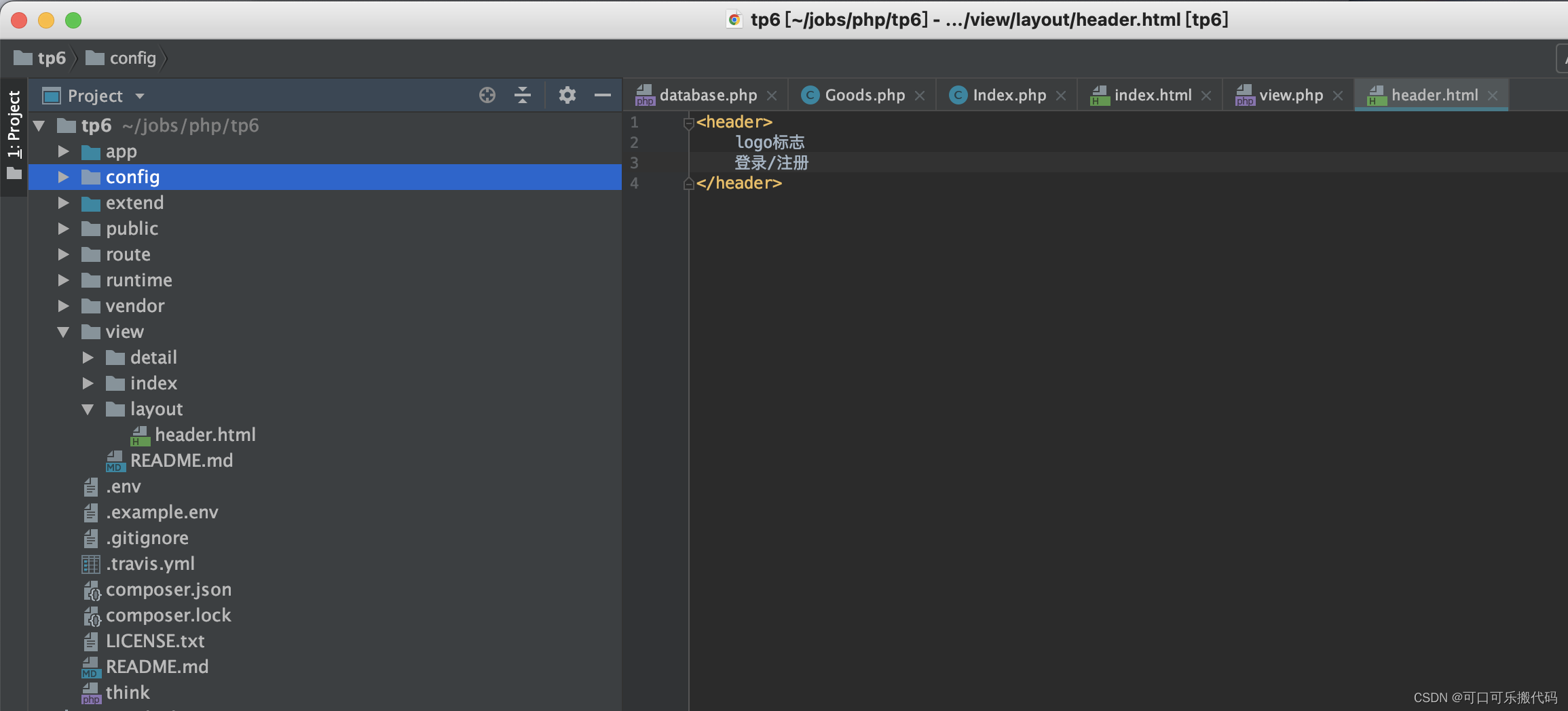Screen dimensions: 1568x711
Task: Close the view.php tab
Action: click(x=1338, y=96)
